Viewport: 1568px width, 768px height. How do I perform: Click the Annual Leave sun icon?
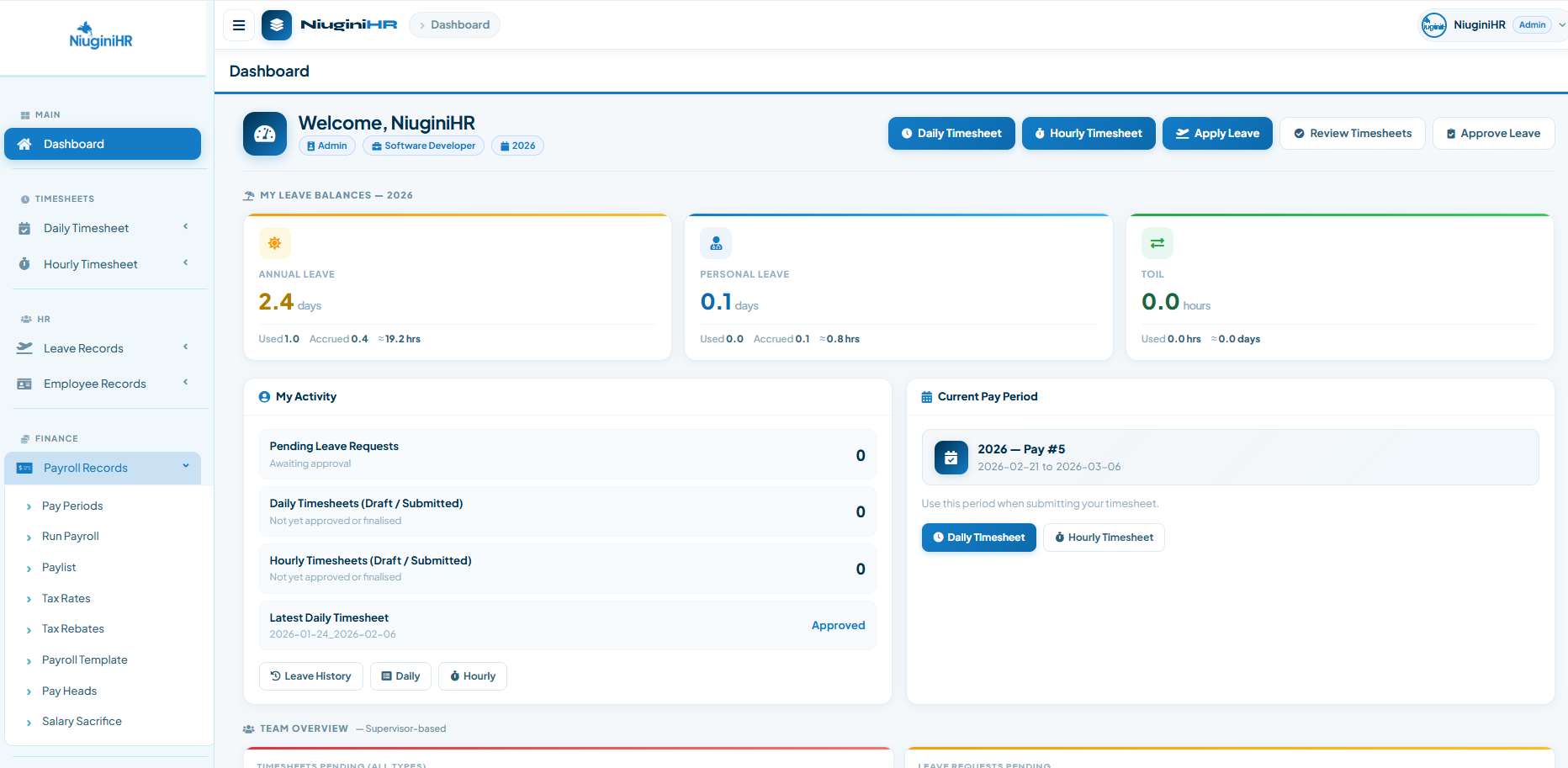(274, 243)
